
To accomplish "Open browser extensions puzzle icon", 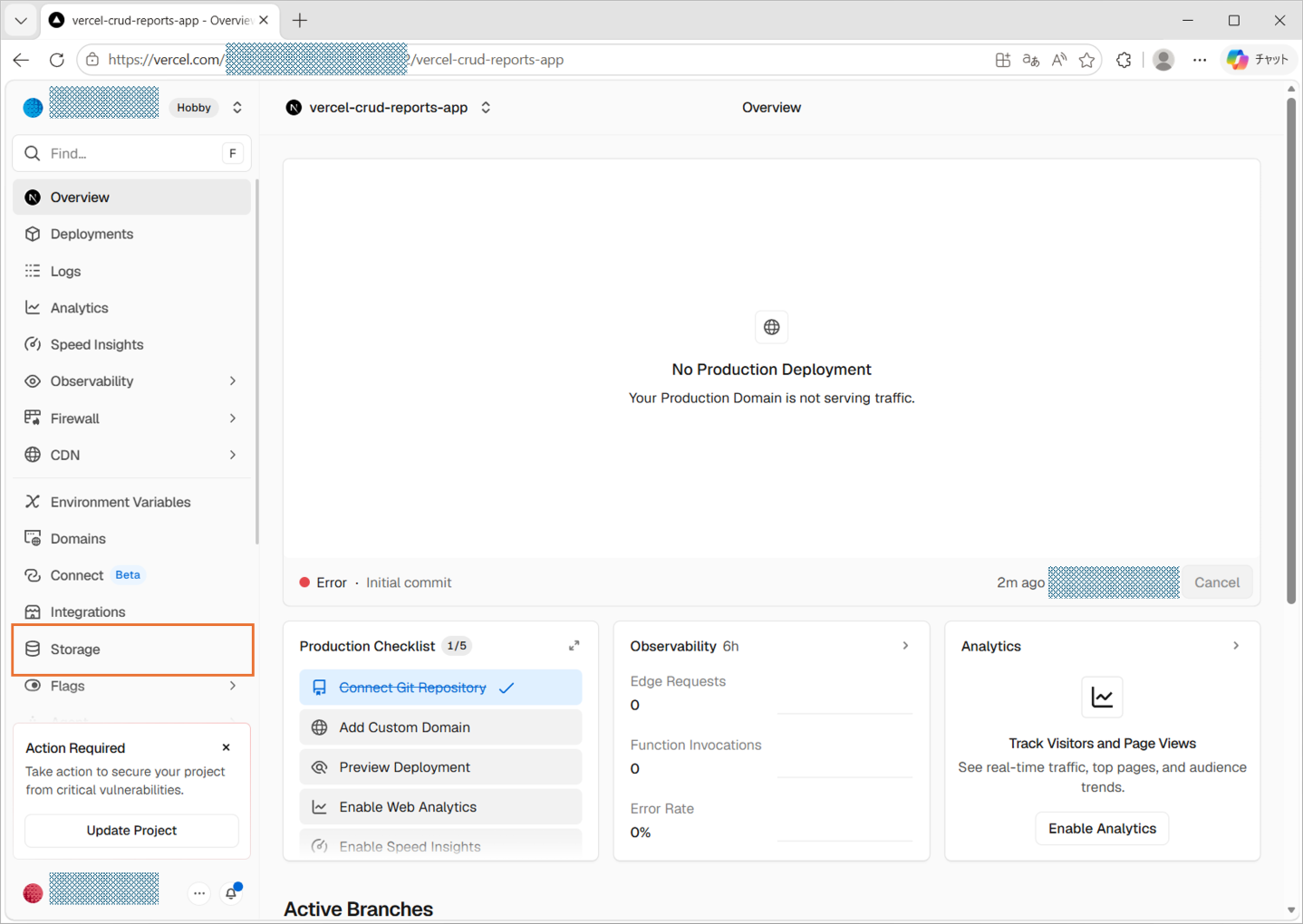I will coord(1124,60).
